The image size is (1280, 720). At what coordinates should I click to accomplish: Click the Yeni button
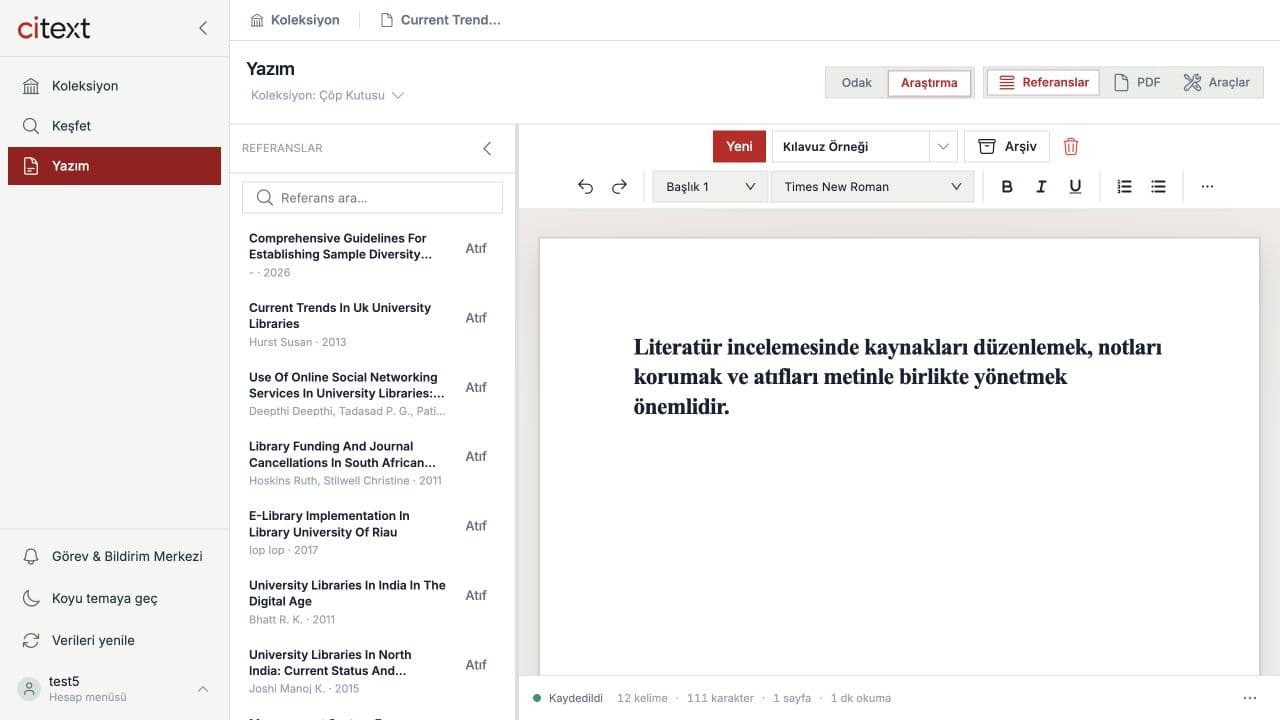pyautogui.click(x=739, y=146)
